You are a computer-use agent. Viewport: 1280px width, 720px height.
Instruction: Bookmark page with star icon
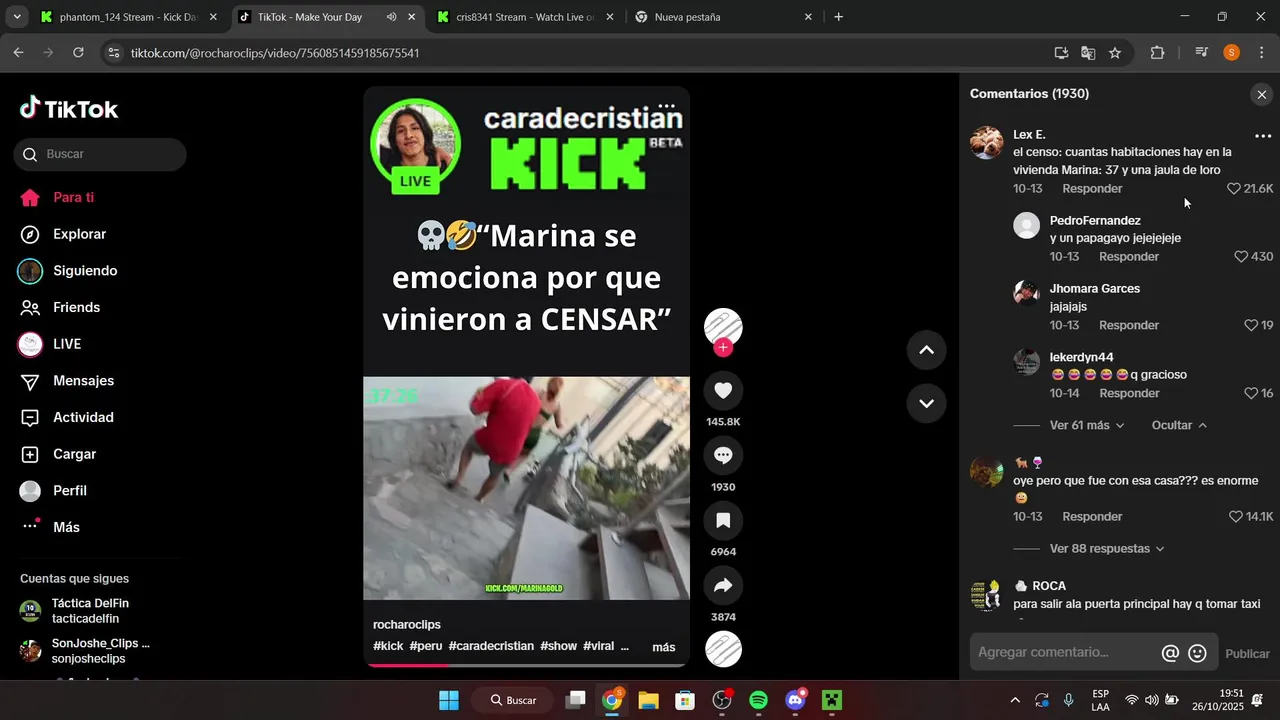coord(1115,53)
